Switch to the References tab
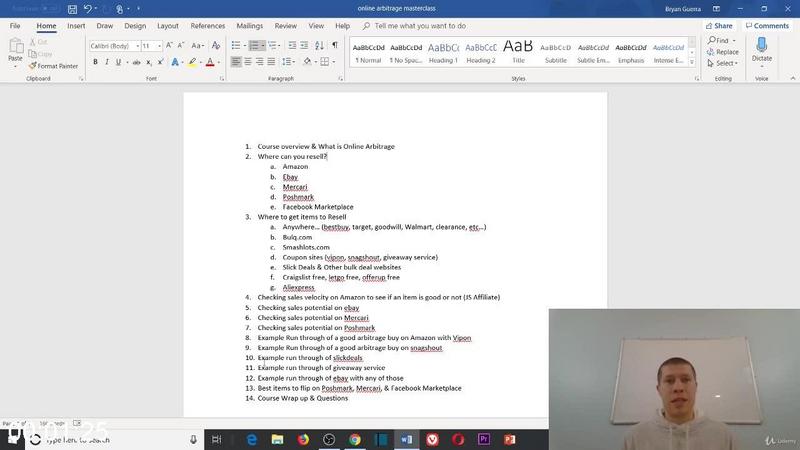 208,26
